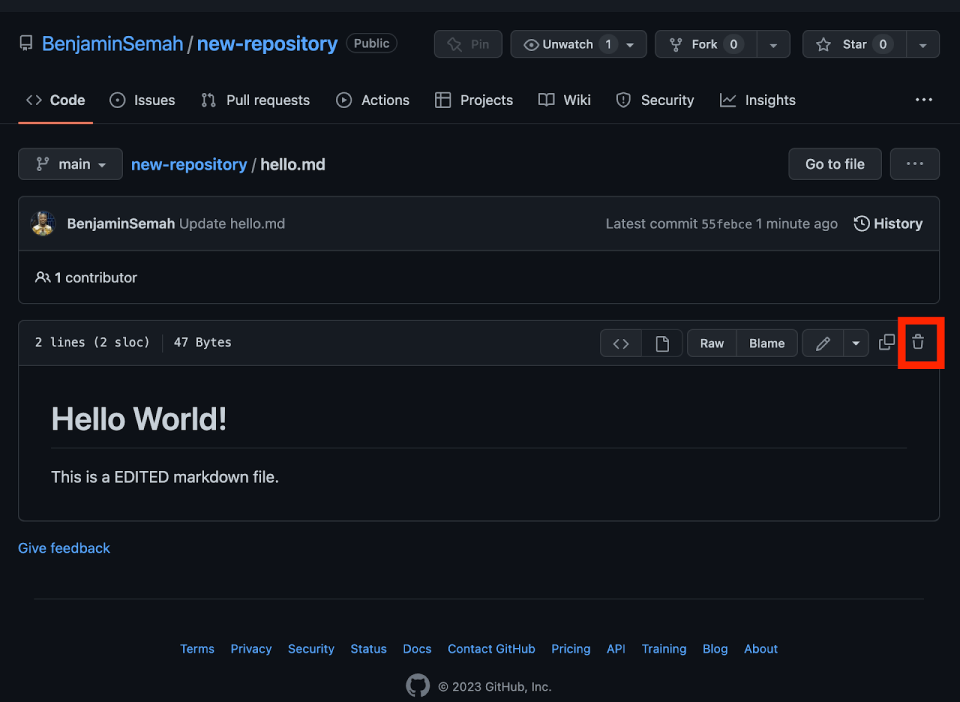Open the History clock link
Screen dimensions: 960x702
[x=888, y=224]
